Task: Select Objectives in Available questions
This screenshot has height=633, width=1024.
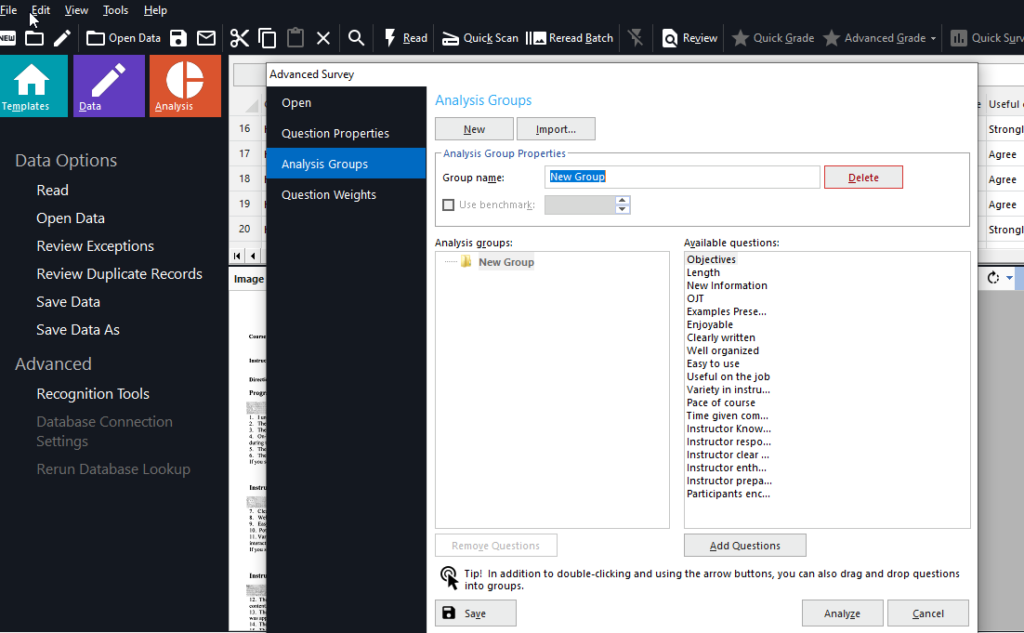Action: [711, 259]
